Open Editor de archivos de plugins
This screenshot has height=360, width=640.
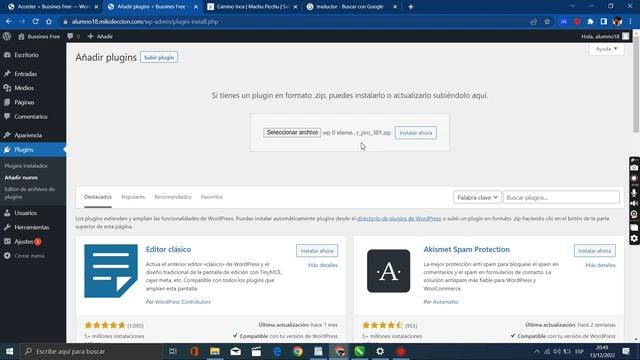point(29,193)
